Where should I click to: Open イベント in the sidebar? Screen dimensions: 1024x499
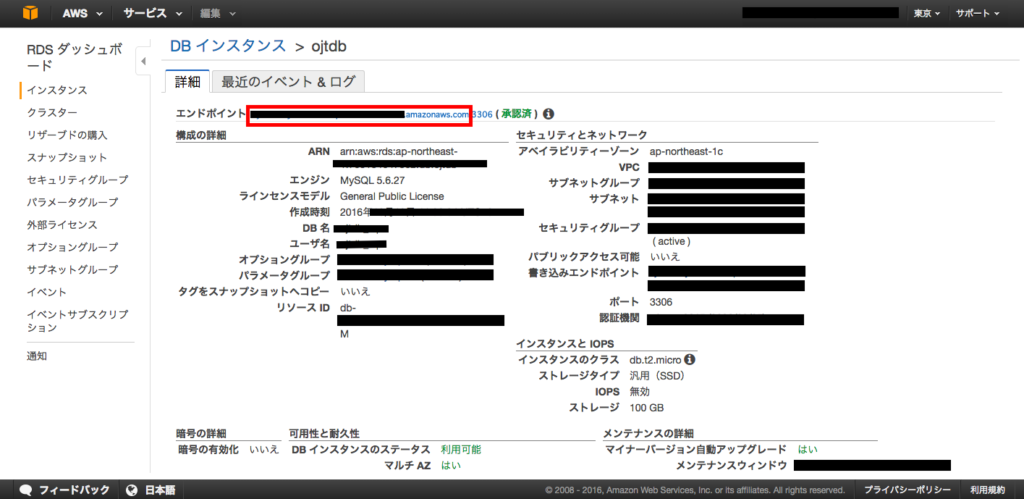coord(46,291)
